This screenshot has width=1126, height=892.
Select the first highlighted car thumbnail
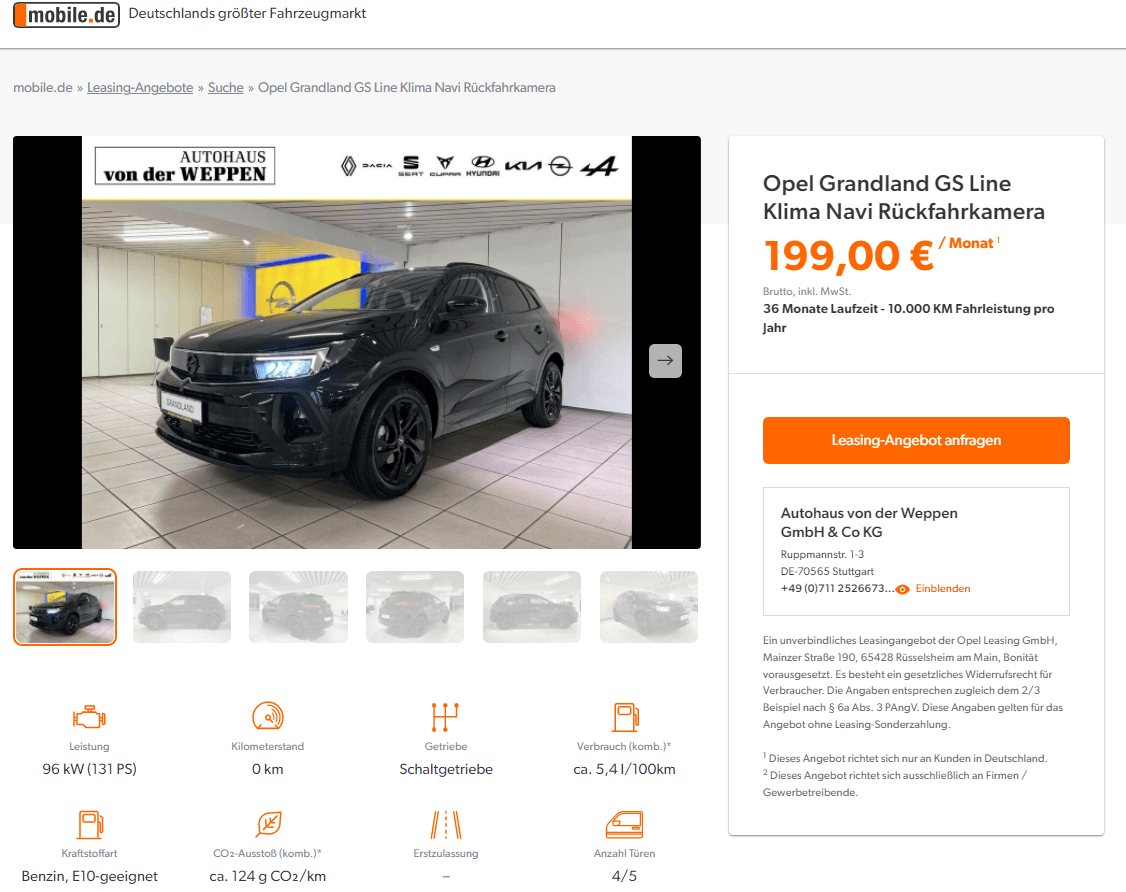tap(65, 607)
